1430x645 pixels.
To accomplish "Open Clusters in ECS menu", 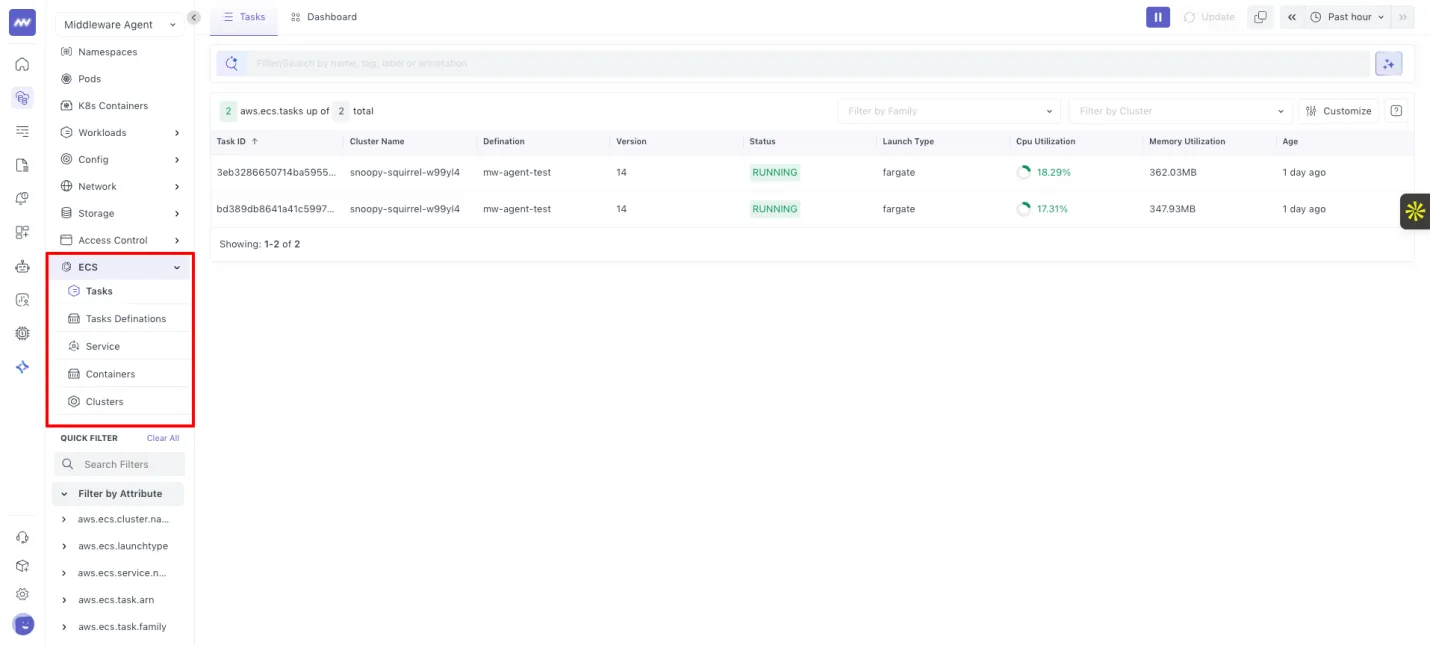I will 105,401.
